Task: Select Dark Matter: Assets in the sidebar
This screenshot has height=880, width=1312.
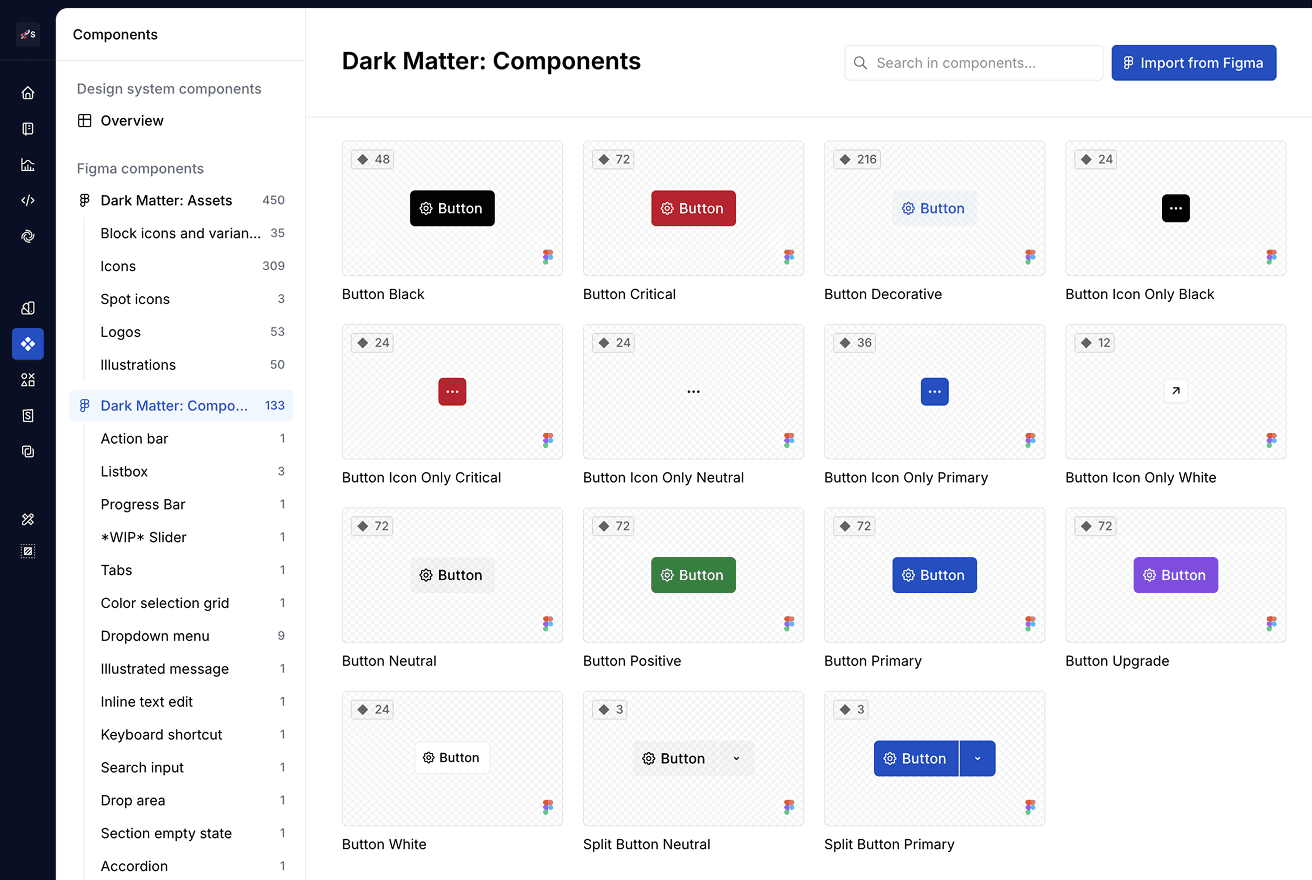Action: click(181, 200)
